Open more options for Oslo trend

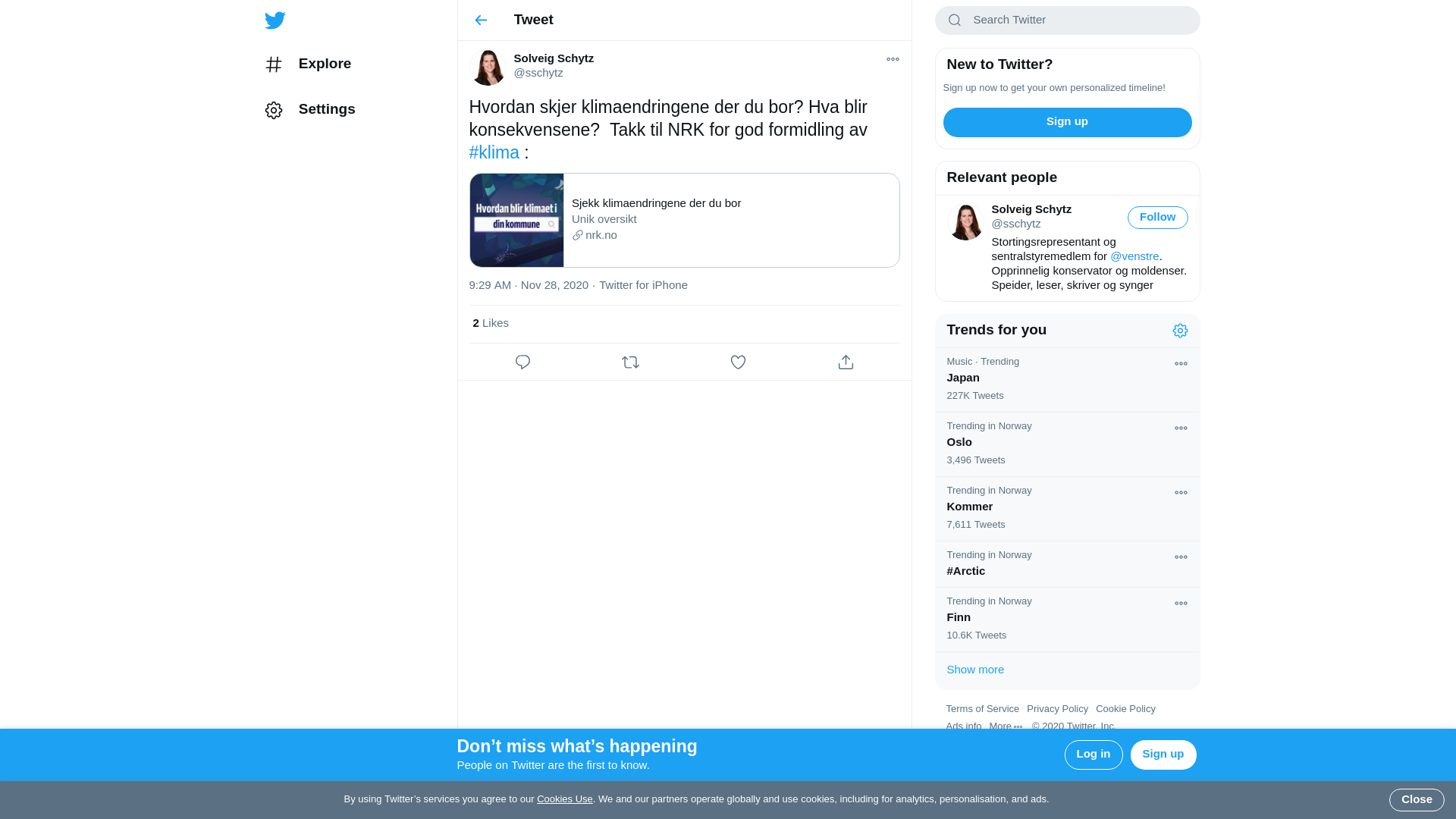(x=1181, y=428)
